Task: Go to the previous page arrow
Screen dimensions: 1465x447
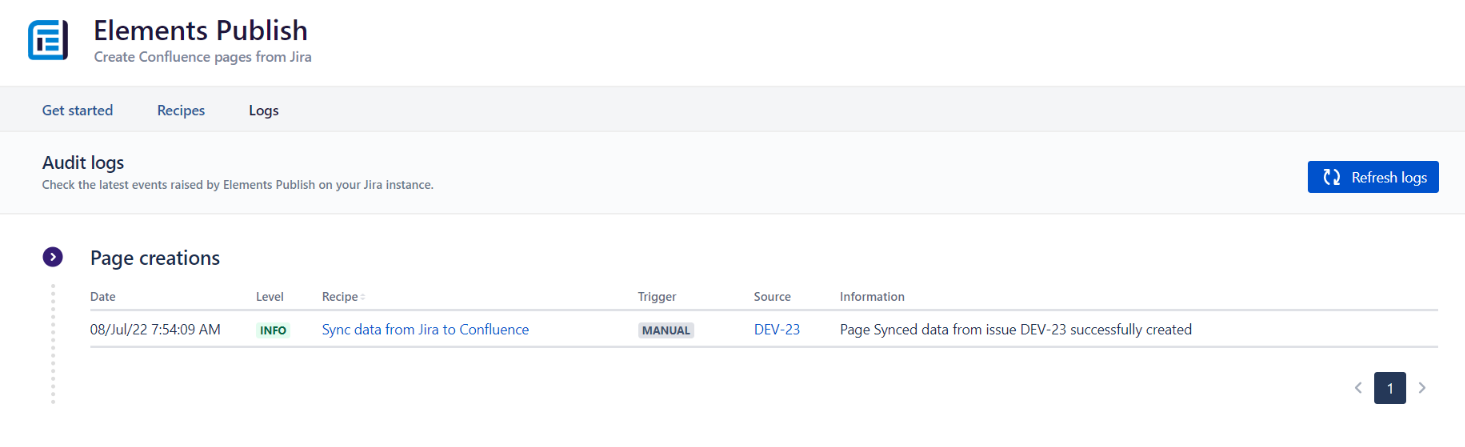Action: 1358,388
